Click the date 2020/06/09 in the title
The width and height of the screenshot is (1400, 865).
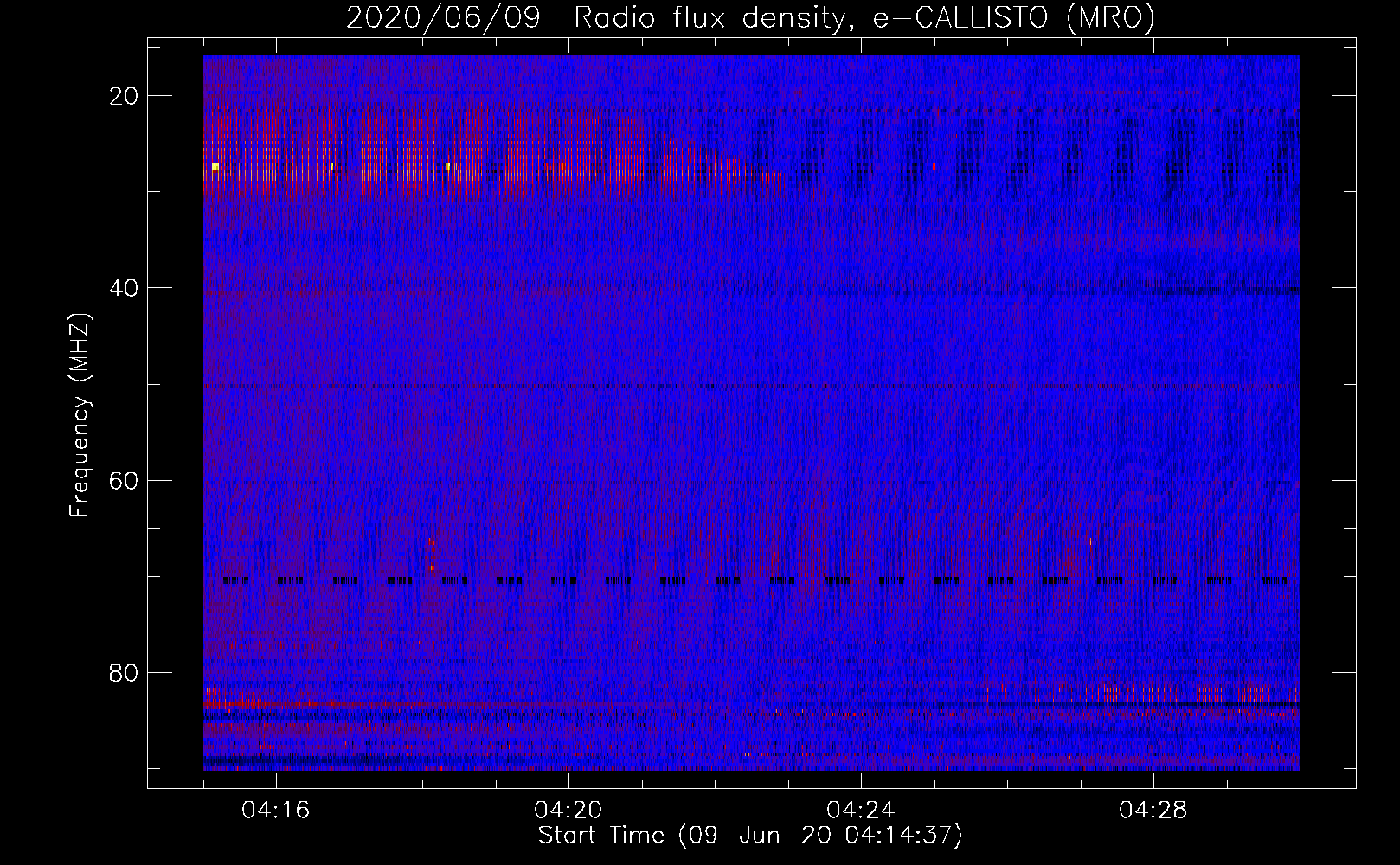tap(443, 18)
